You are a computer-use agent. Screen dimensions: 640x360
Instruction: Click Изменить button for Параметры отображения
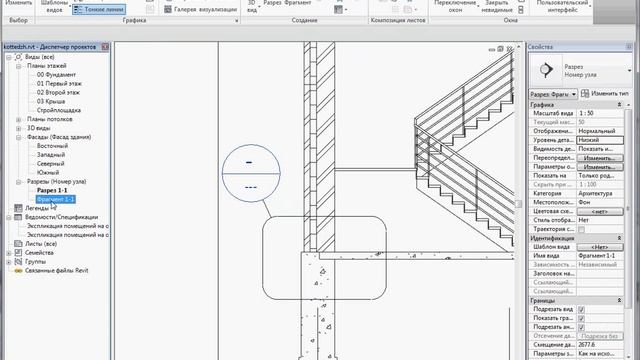click(600, 167)
